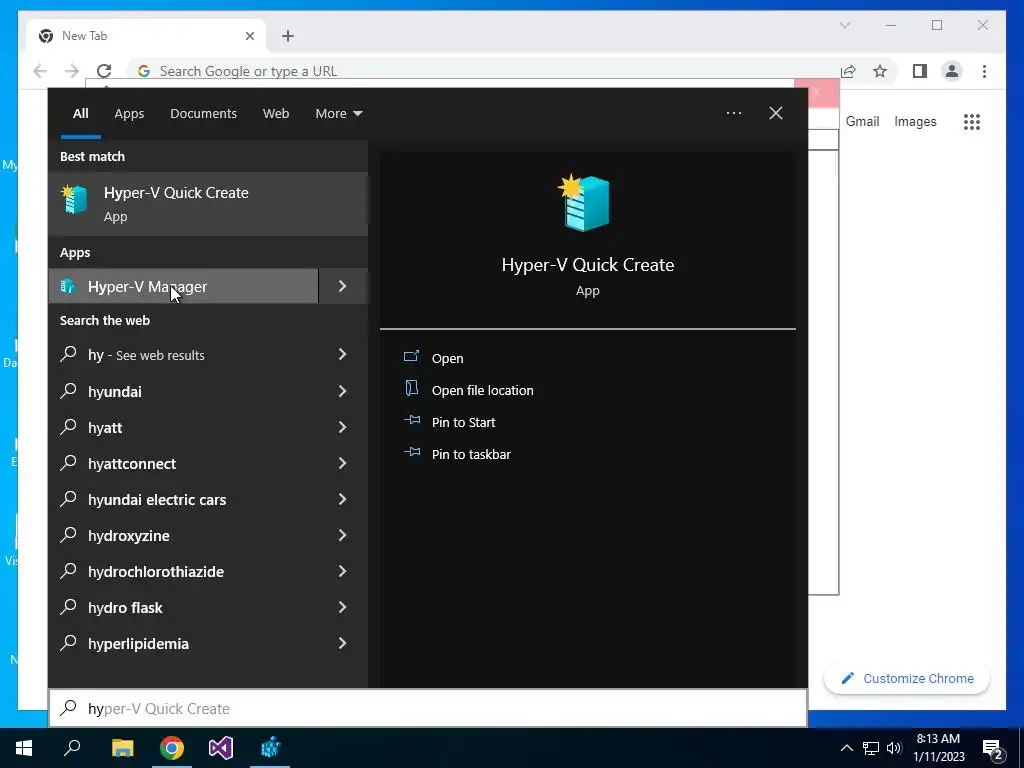Focus the Windows search input box
Image resolution: width=1024 pixels, height=768 pixels.
[428, 708]
